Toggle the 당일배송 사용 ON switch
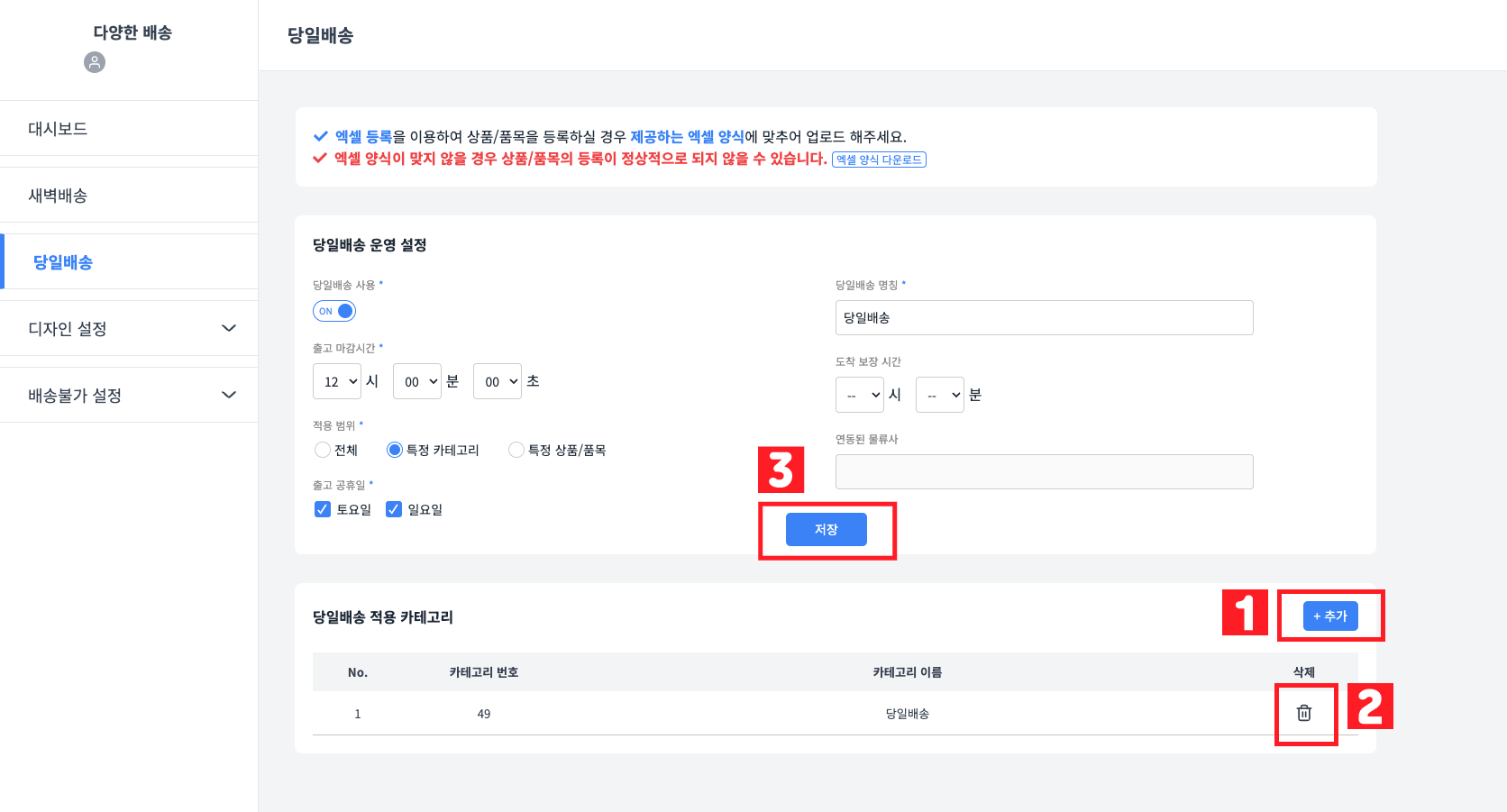 (334, 311)
